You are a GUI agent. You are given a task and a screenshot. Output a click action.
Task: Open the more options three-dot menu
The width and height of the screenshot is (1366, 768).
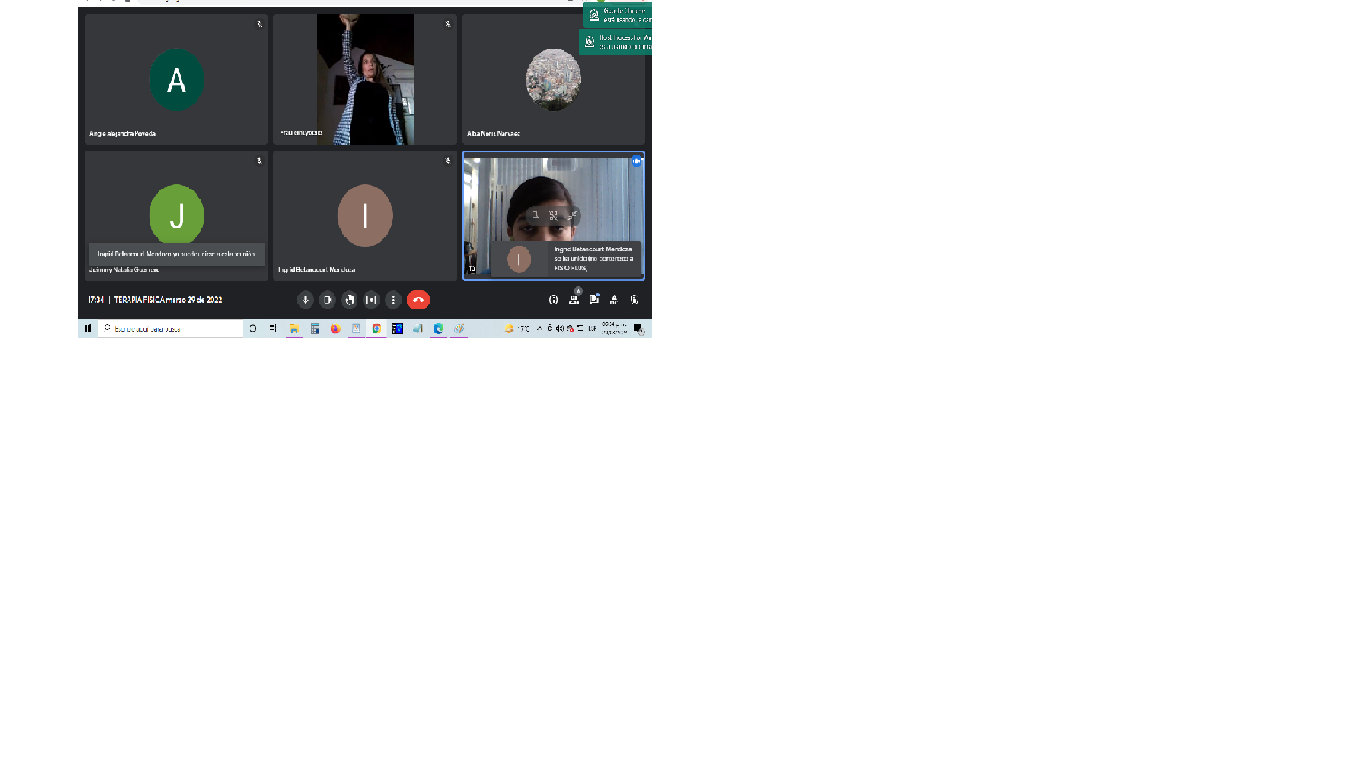pos(393,300)
